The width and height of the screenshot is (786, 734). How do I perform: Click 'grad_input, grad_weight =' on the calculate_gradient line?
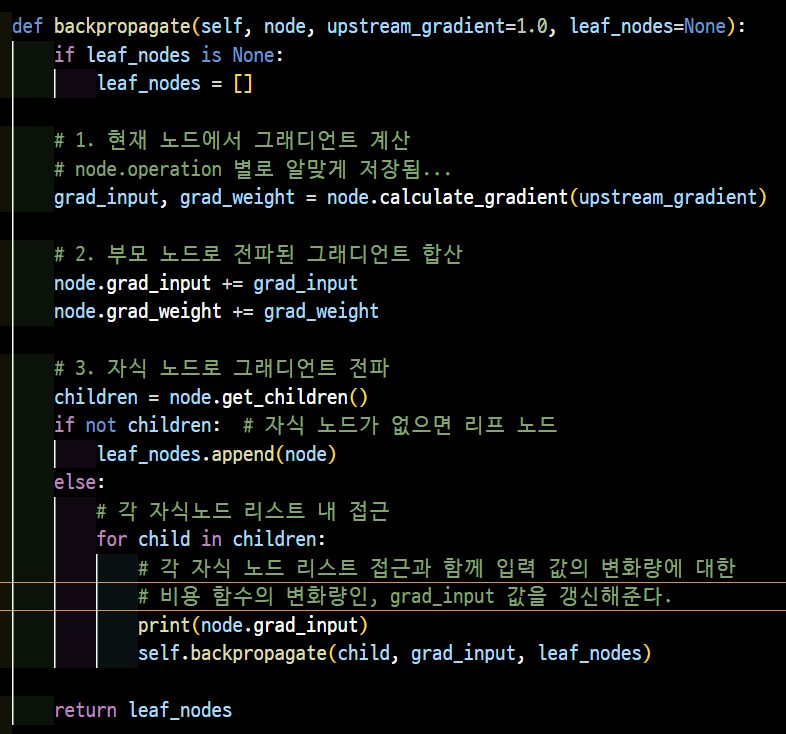coord(185,197)
